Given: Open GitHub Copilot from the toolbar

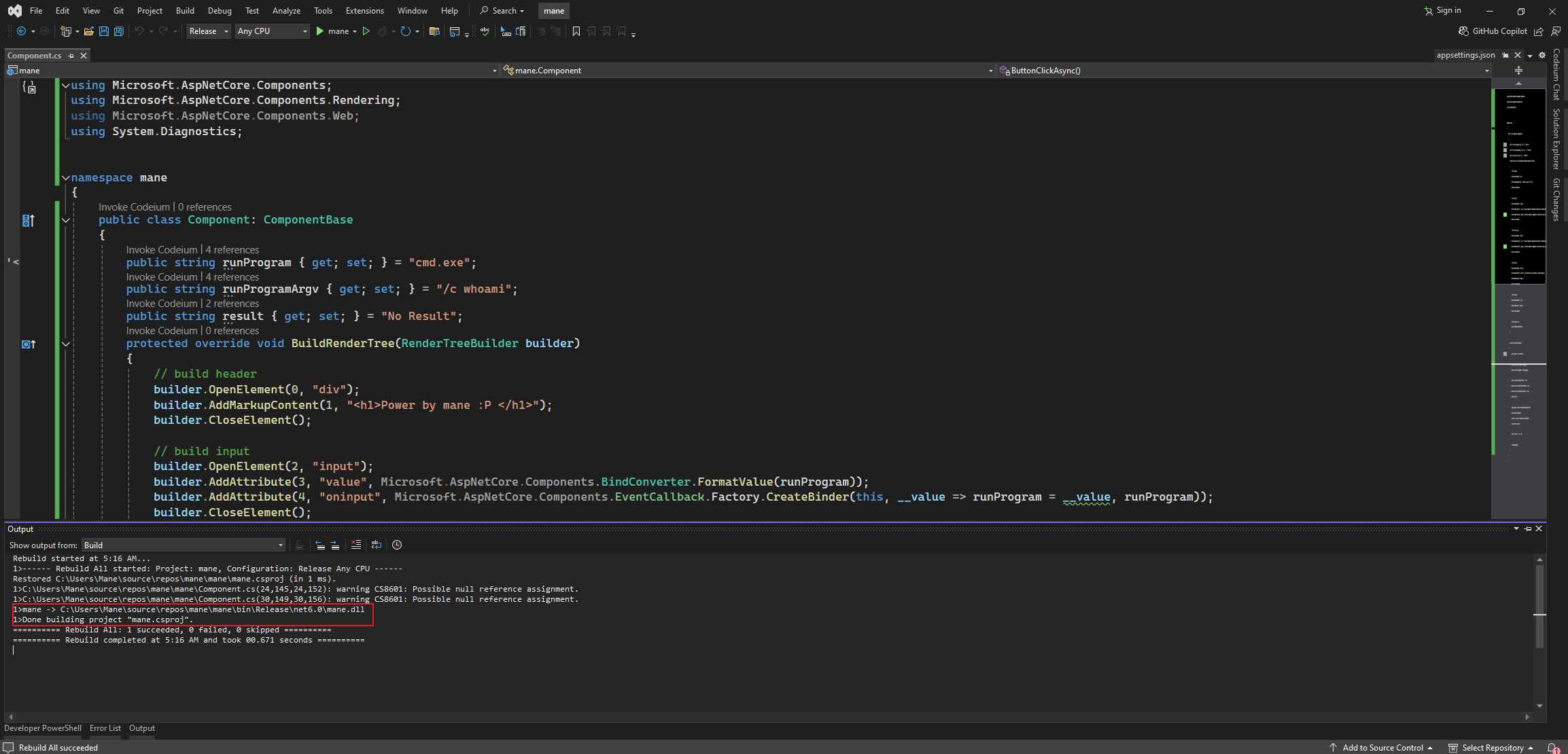Looking at the screenshot, I should [x=1493, y=31].
